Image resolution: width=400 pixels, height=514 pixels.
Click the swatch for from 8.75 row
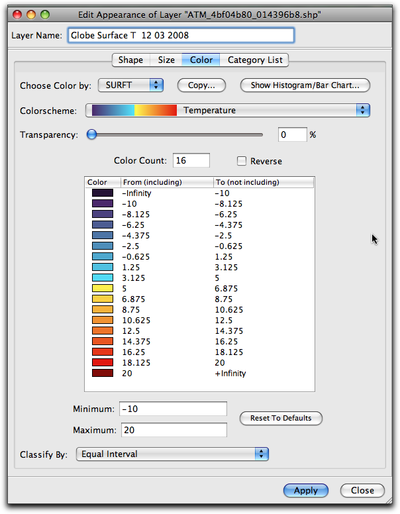[103, 310]
